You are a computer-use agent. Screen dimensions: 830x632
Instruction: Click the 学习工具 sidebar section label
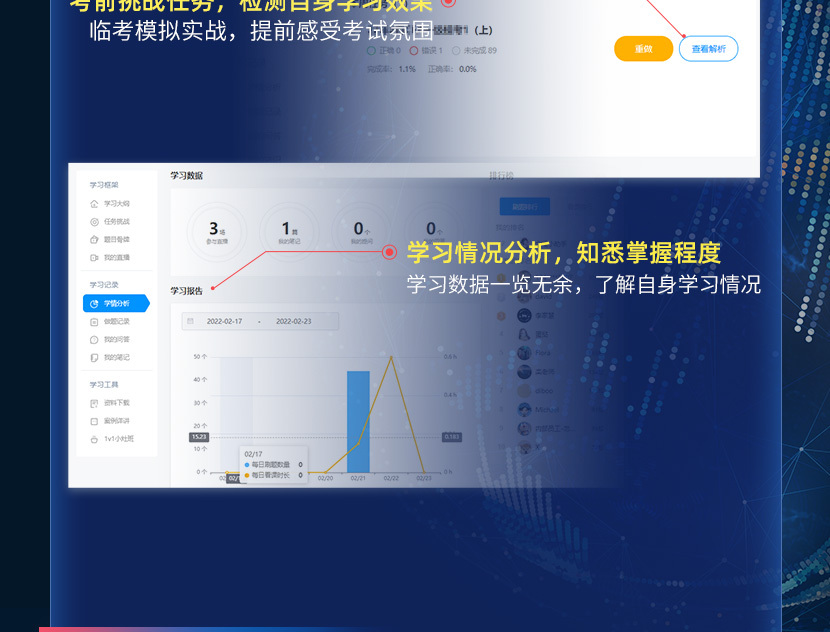(104, 385)
